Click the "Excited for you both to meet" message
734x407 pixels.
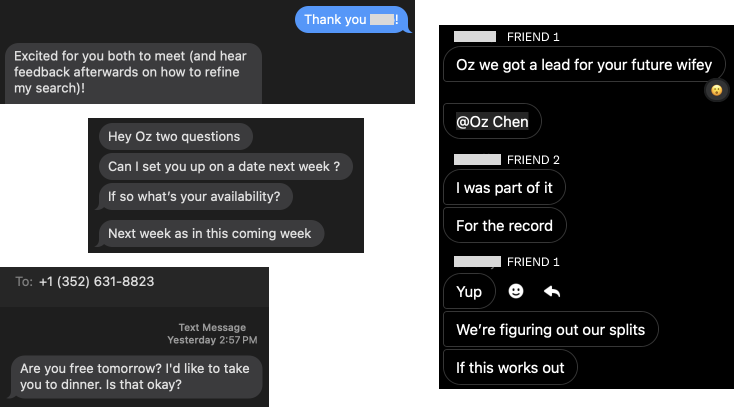coord(133,72)
